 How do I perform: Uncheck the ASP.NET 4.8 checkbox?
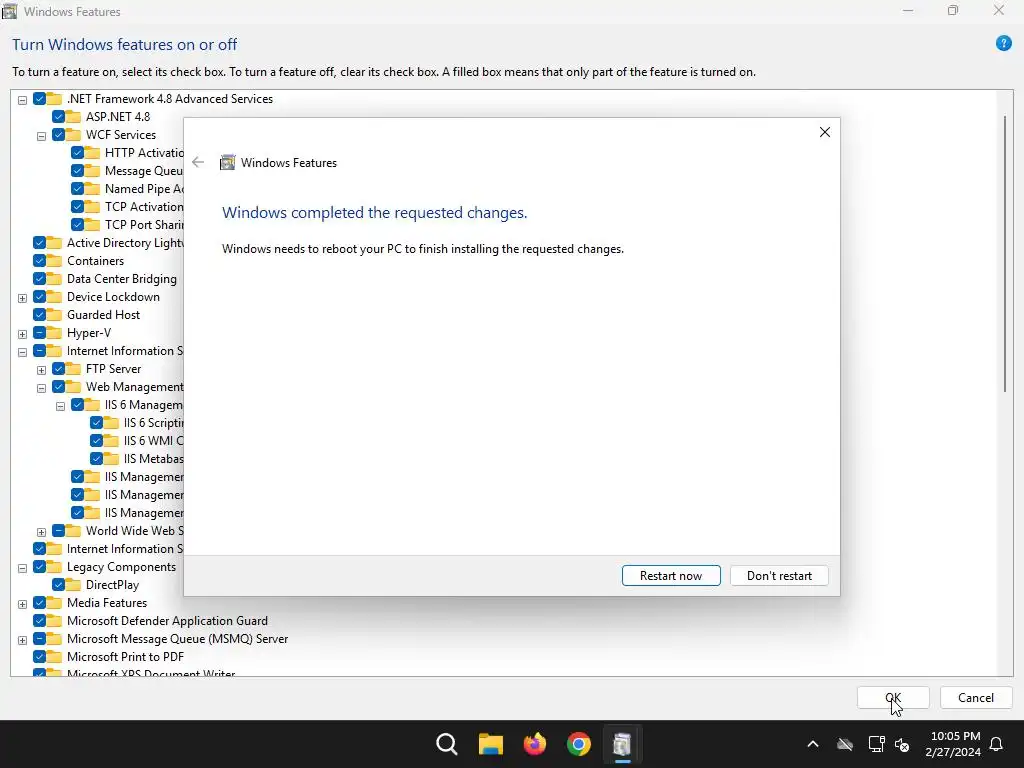[58, 116]
